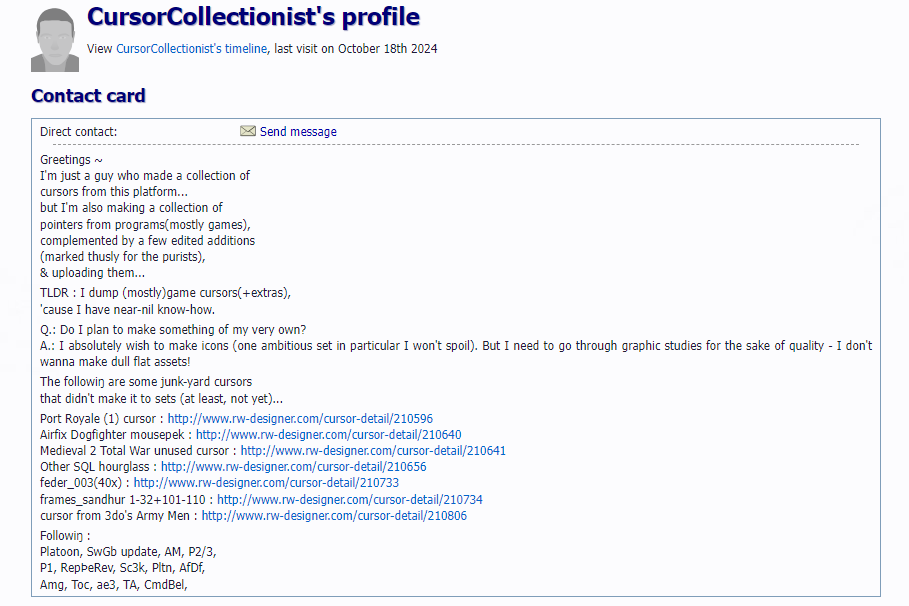Open Medieval 2 Total War cursor link 210641
Viewport: 909px width, 606px height.
tap(373, 451)
